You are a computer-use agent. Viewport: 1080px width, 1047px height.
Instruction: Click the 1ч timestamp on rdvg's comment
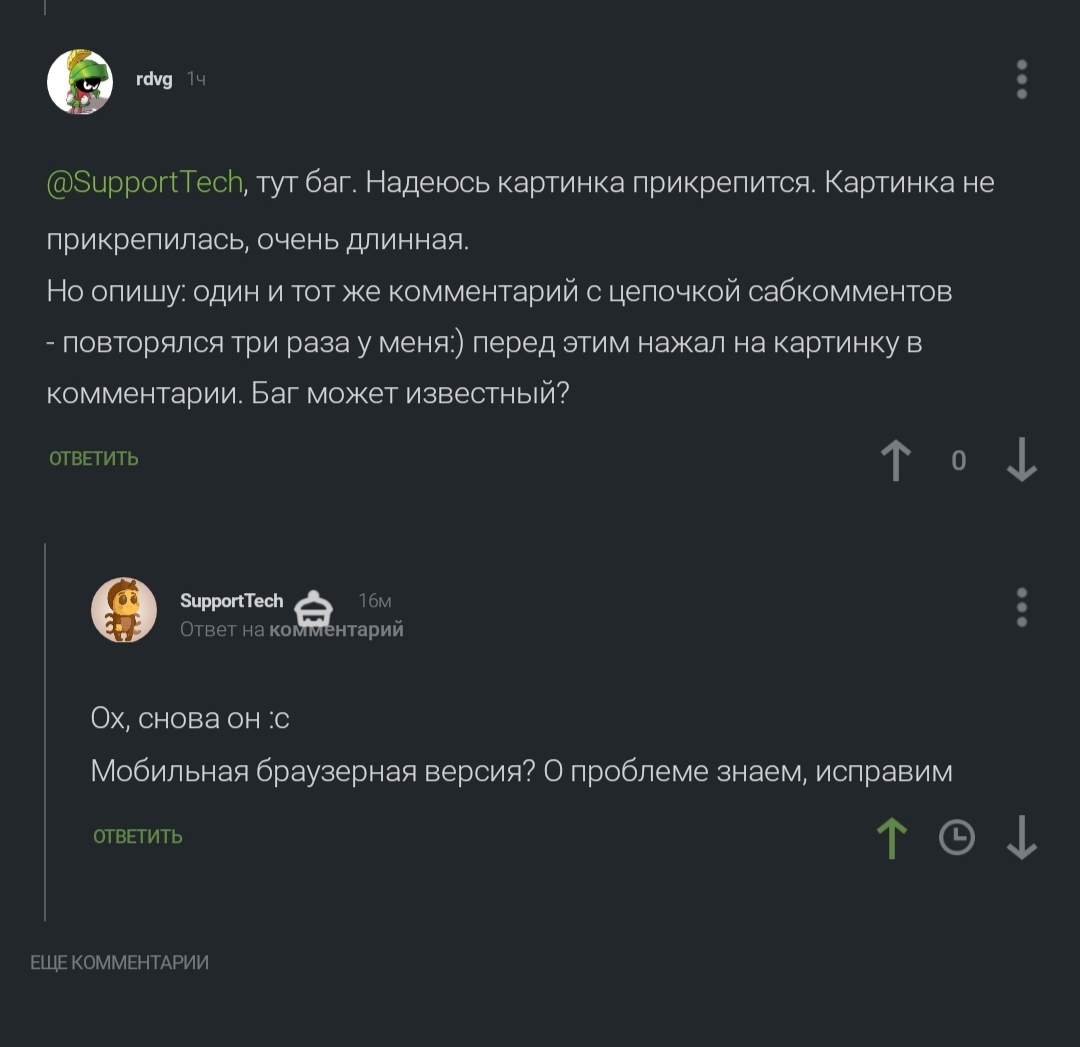[196, 79]
